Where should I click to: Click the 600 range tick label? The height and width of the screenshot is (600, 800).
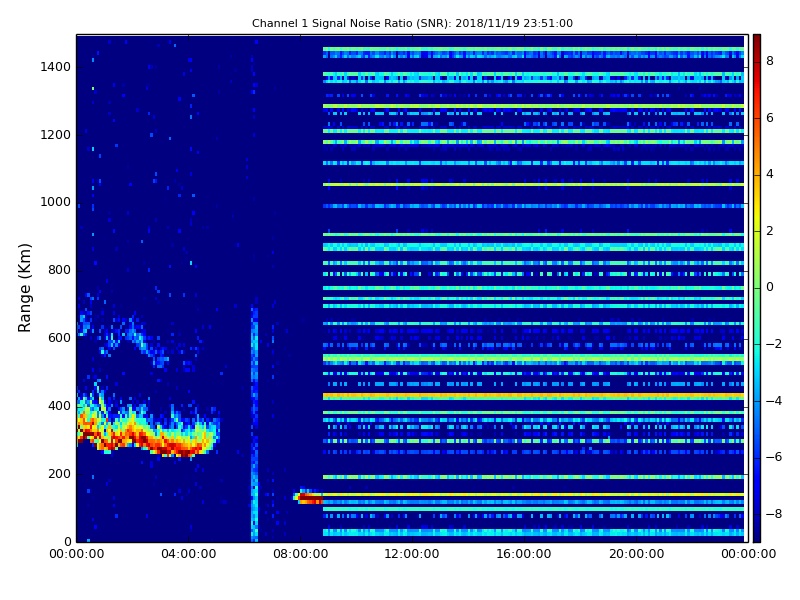(59, 338)
